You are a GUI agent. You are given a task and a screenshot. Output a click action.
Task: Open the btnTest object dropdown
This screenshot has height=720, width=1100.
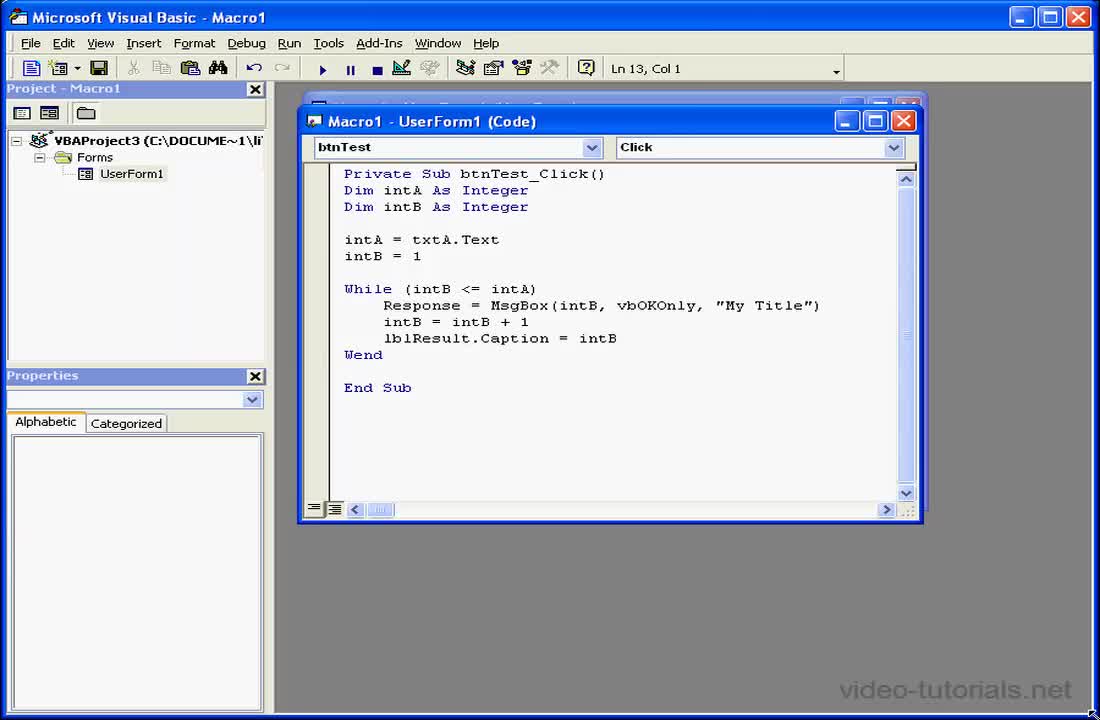pyautogui.click(x=593, y=147)
